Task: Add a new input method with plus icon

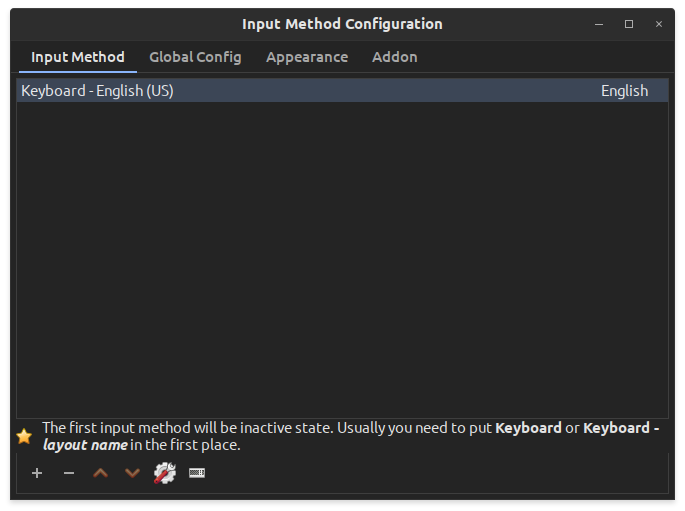Action: coord(37,473)
